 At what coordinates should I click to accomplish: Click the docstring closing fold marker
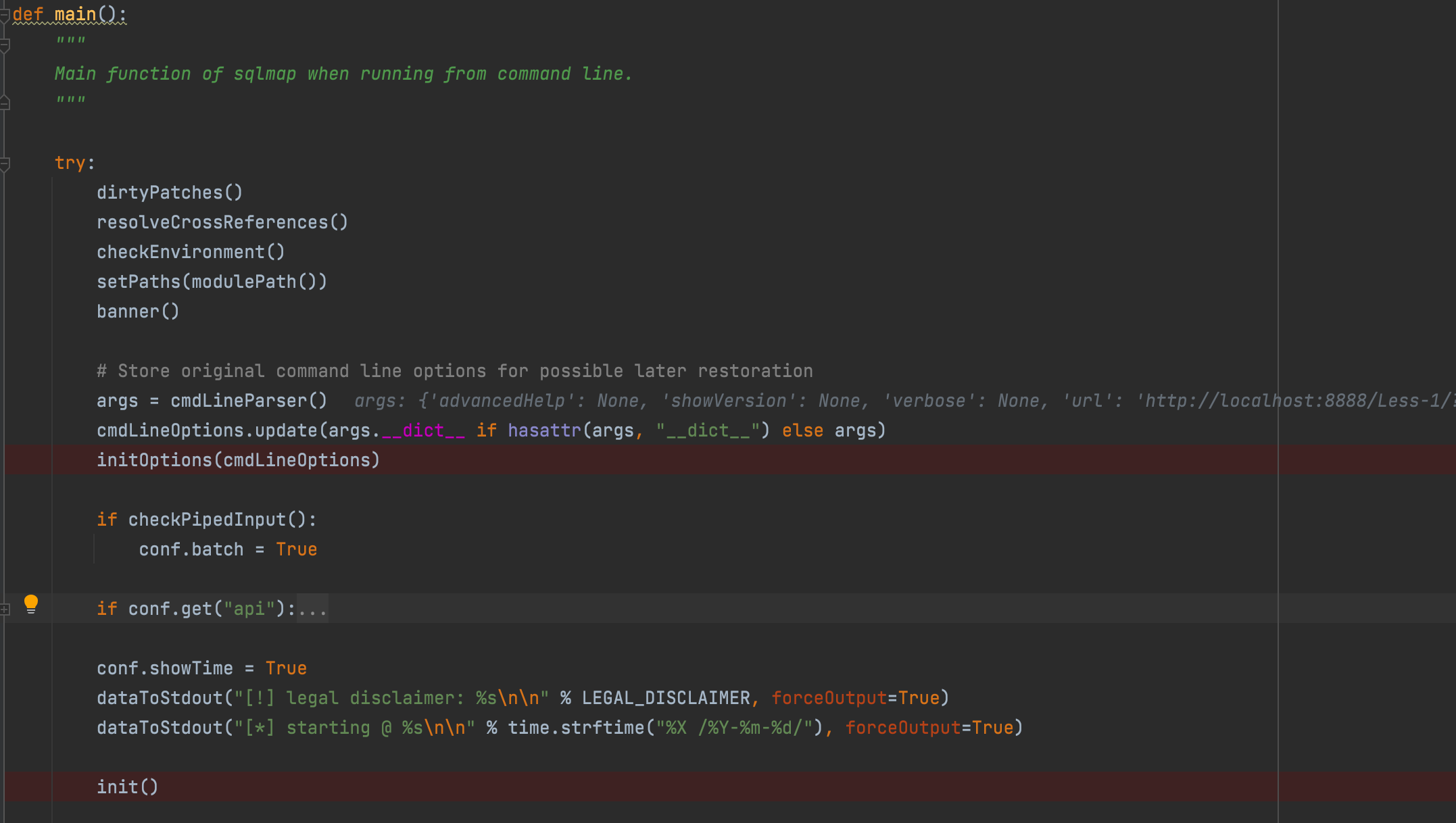click(5, 103)
